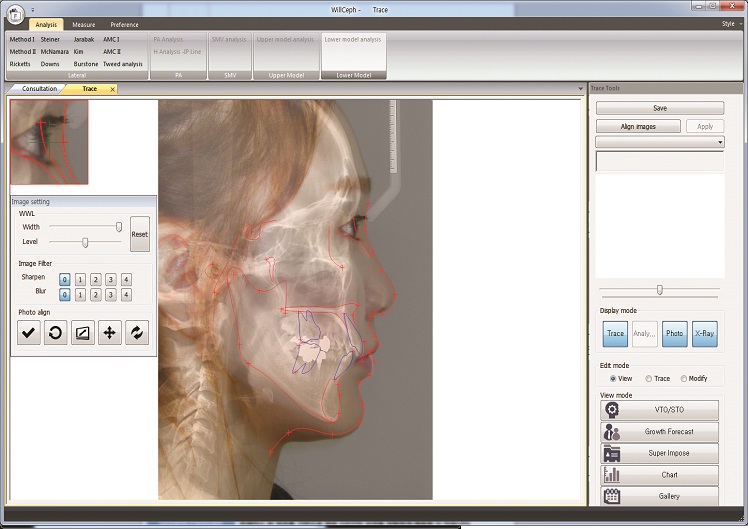Choose Ricketts analysis

coord(20,64)
